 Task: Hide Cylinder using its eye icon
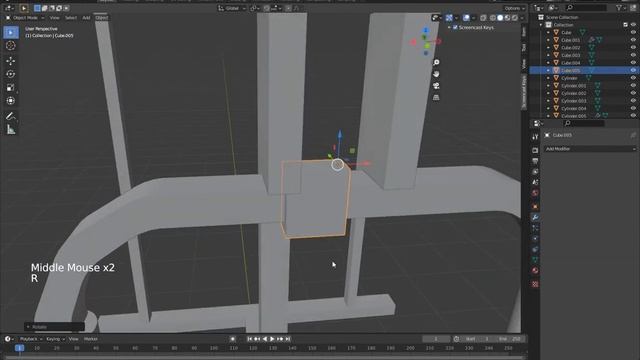click(x=633, y=78)
